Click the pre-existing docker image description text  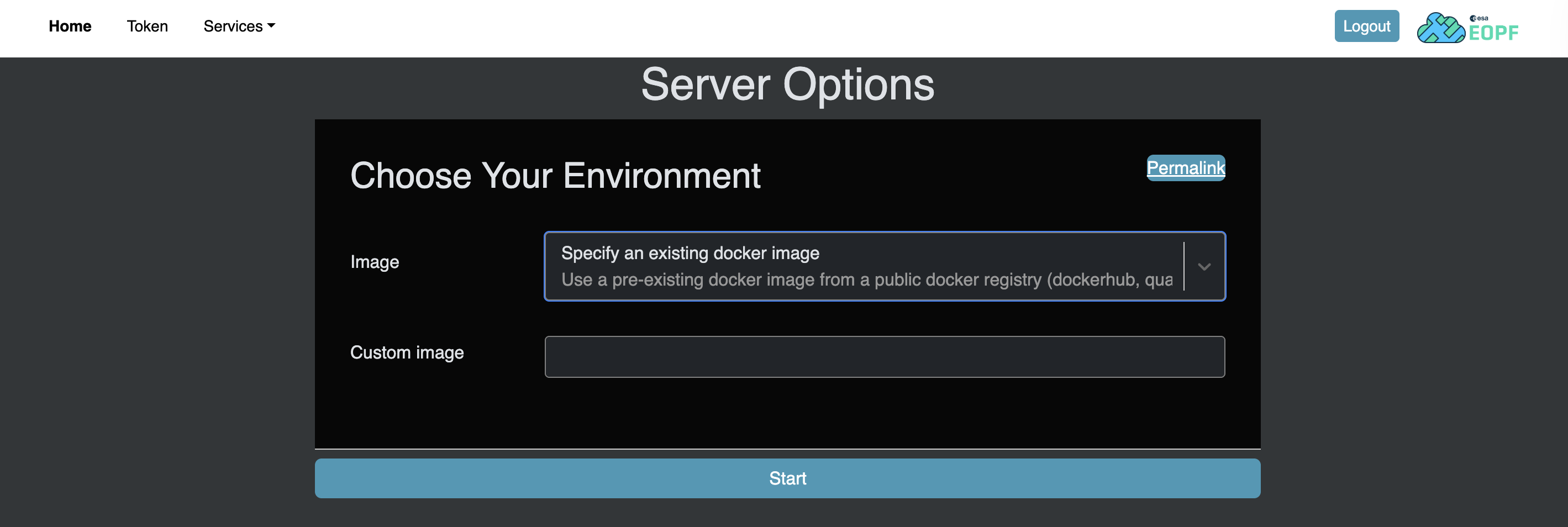coord(866,280)
